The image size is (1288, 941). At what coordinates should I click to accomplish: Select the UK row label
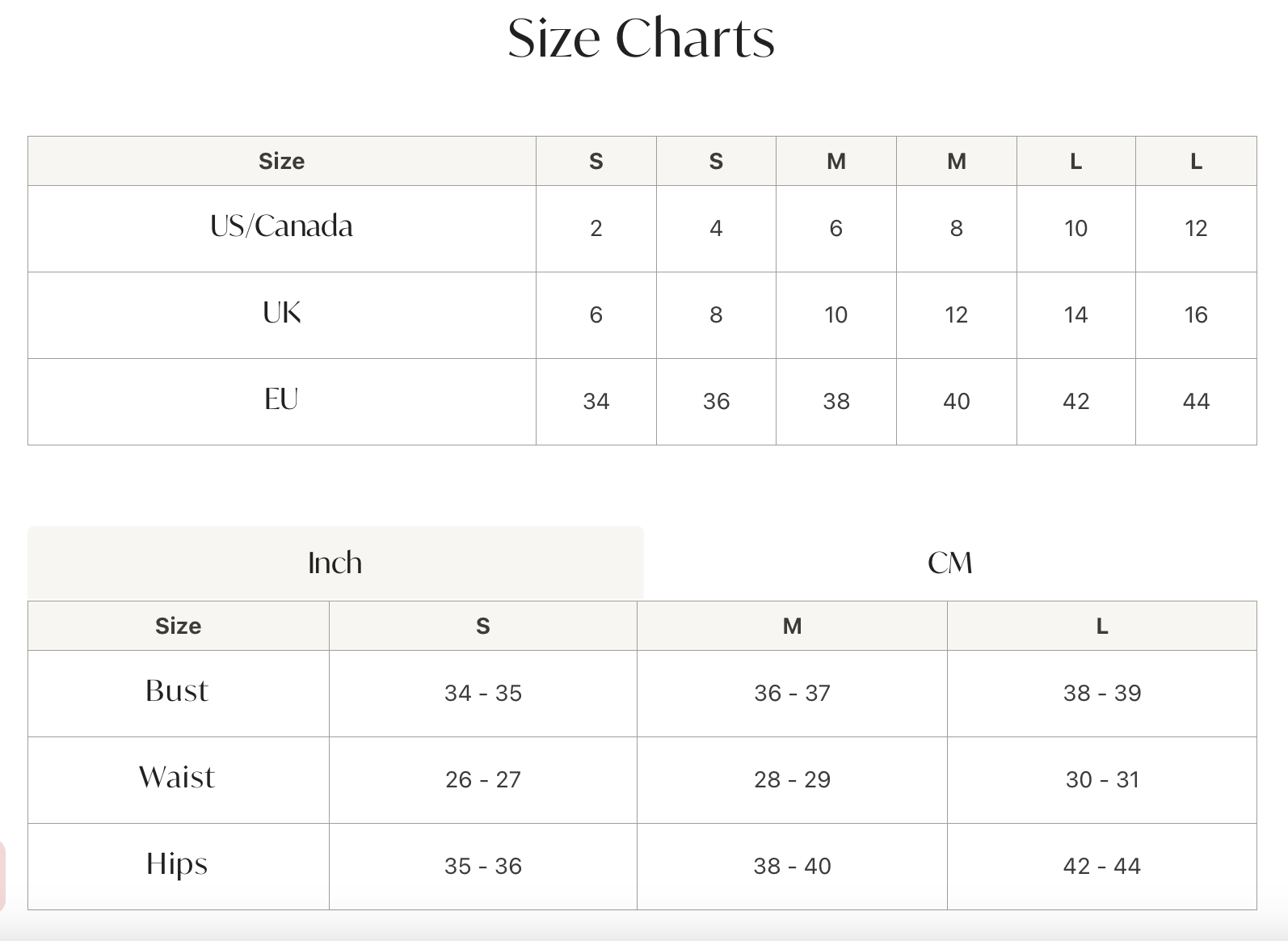point(281,313)
